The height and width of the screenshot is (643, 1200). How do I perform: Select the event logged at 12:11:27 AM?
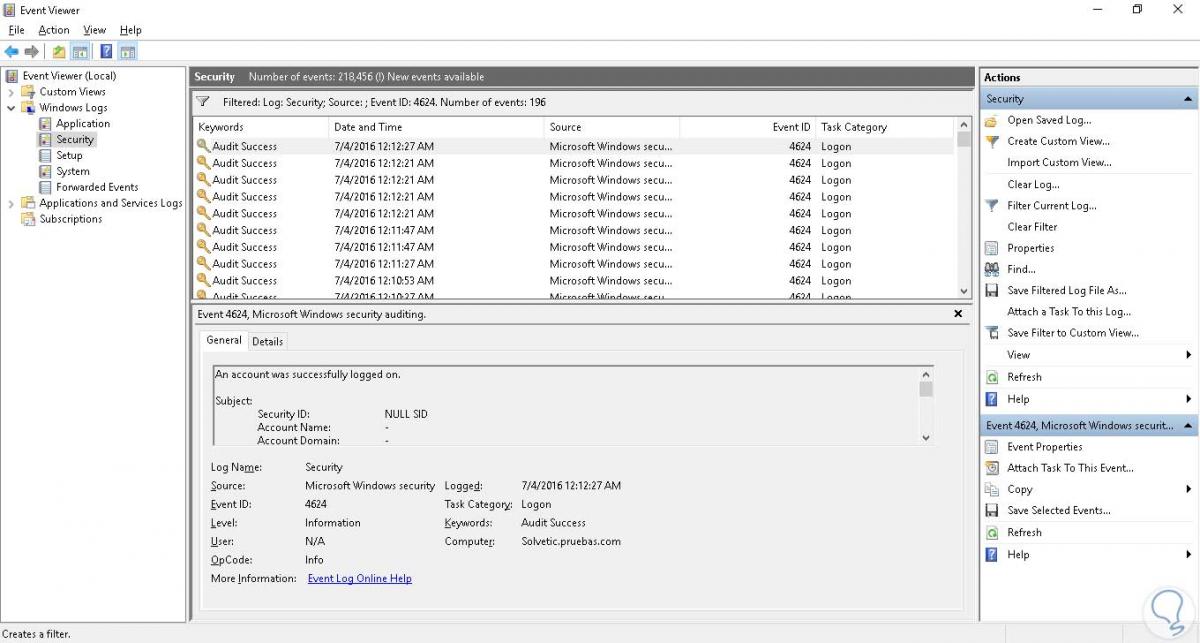click(573, 264)
